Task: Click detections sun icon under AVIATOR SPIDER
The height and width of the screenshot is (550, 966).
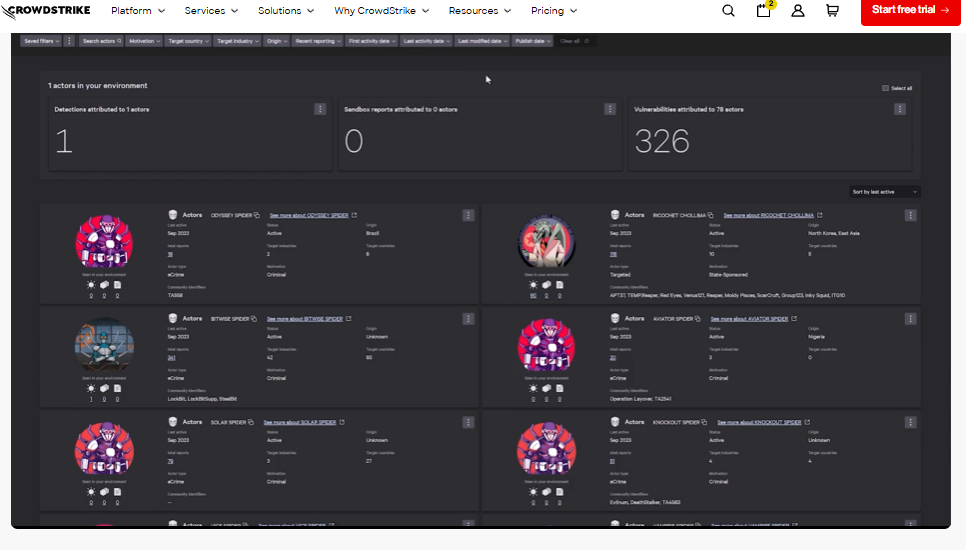Action: pyautogui.click(x=534, y=388)
